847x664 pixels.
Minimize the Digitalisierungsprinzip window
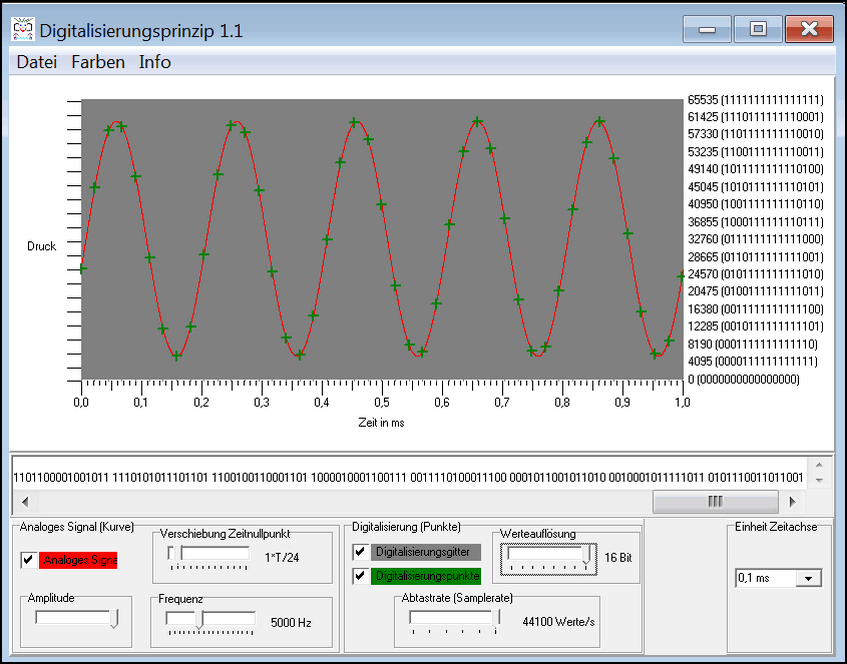(707, 29)
